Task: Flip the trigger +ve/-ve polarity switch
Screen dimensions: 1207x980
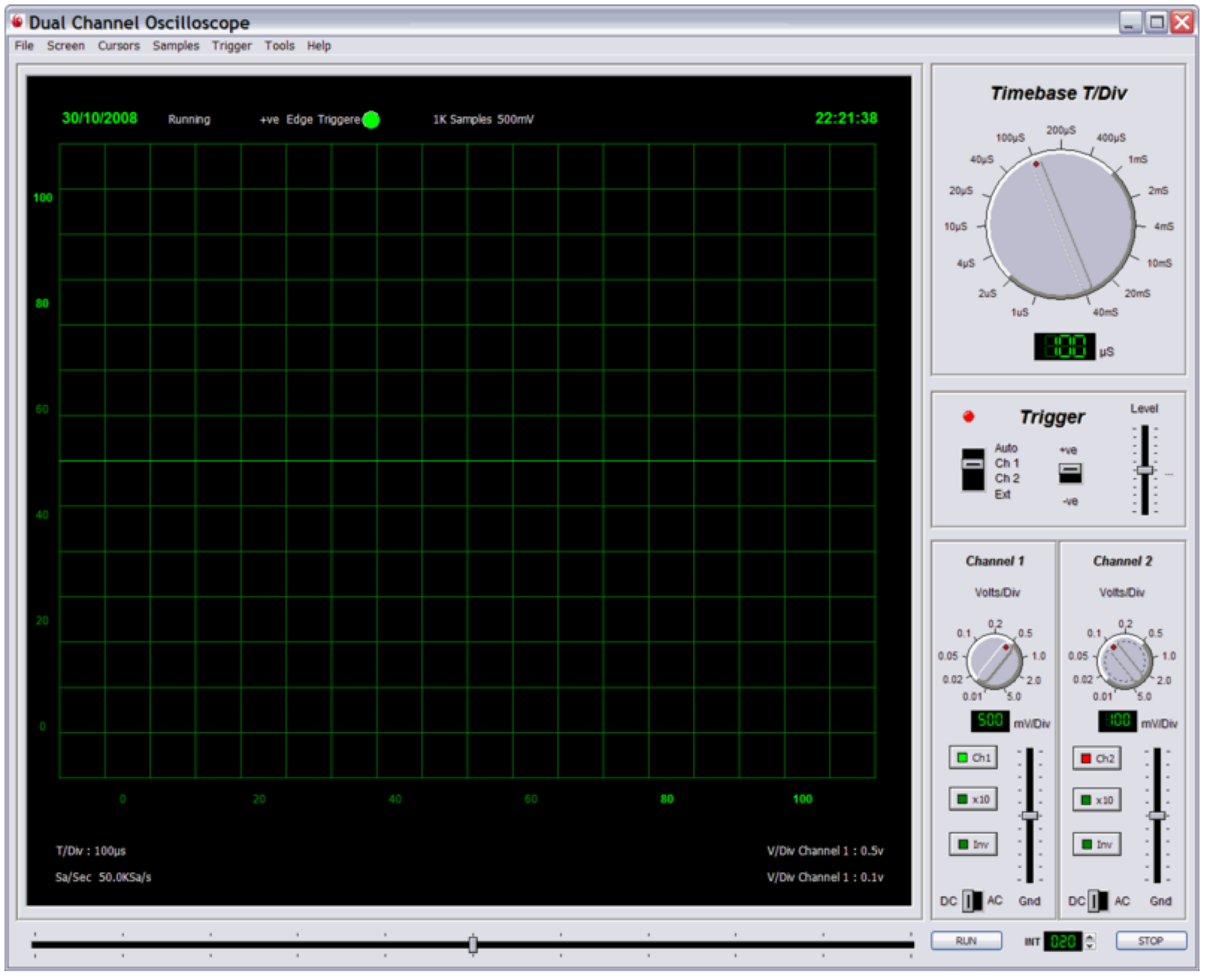Action: coord(1070,473)
